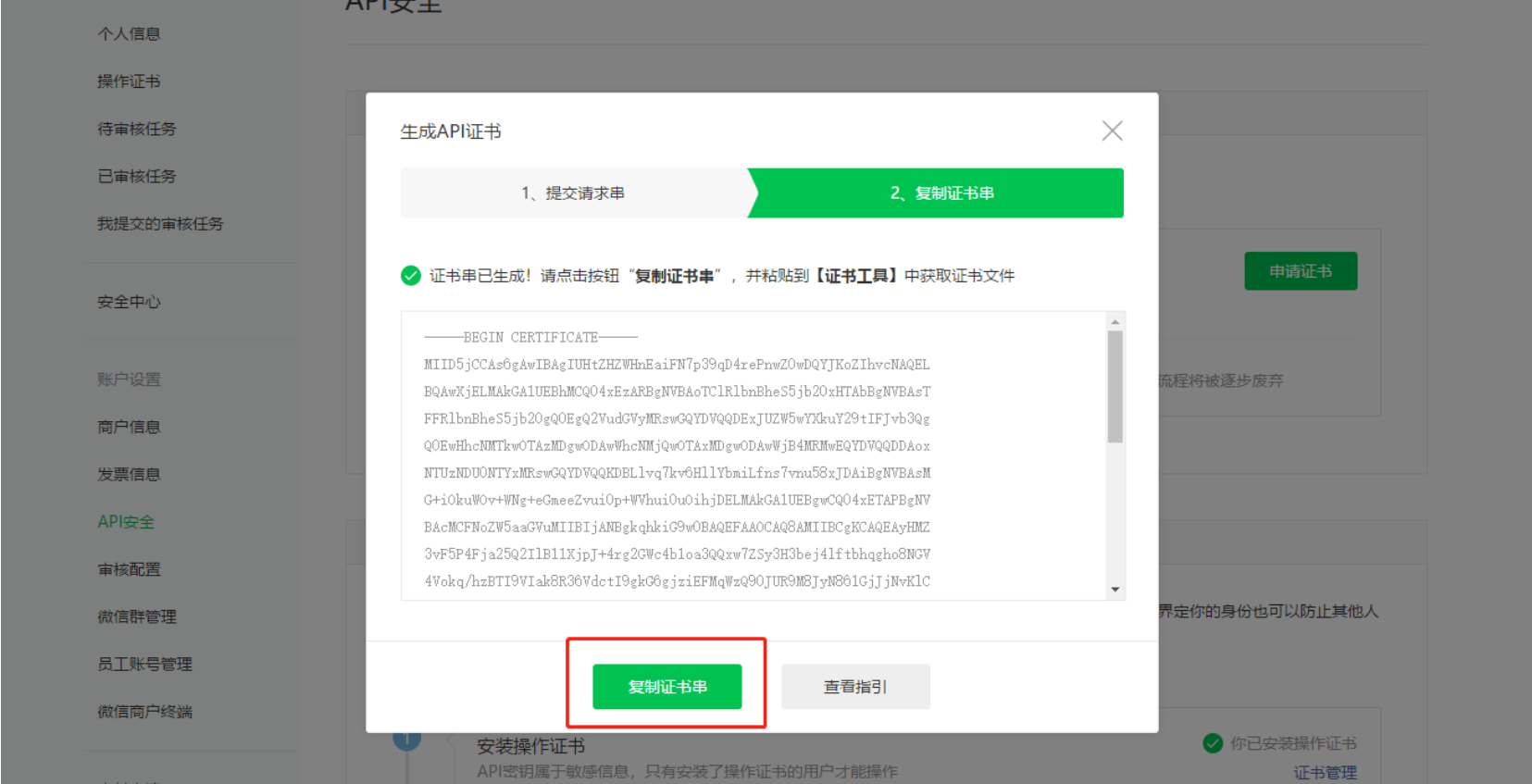Click the 申请证书 button

pyautogui.click(x=1301, y=271)
